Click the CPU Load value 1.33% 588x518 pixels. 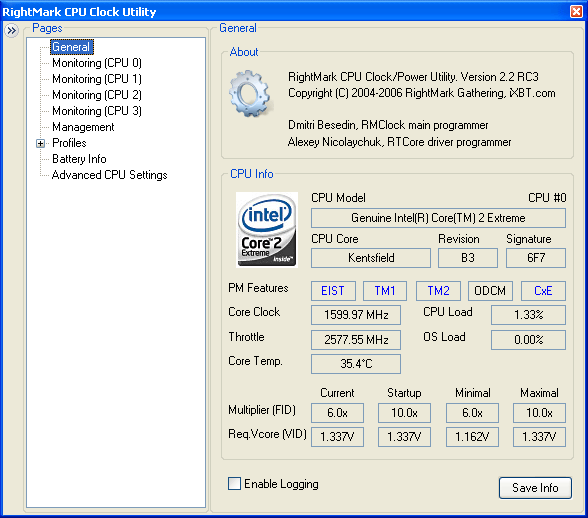(x=528, y=315)
